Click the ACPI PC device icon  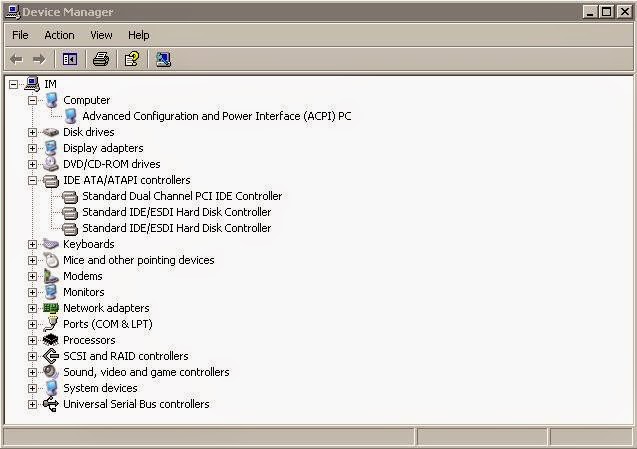click(71, 116)
